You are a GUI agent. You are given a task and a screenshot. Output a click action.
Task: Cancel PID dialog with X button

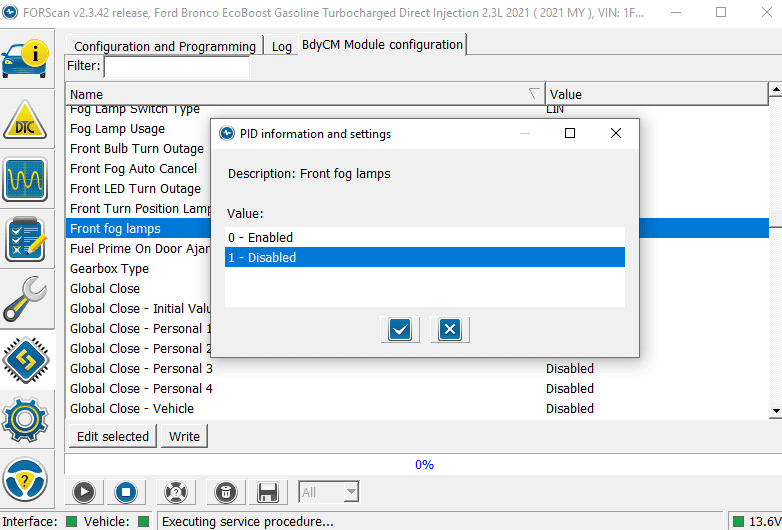pos(450,330)
